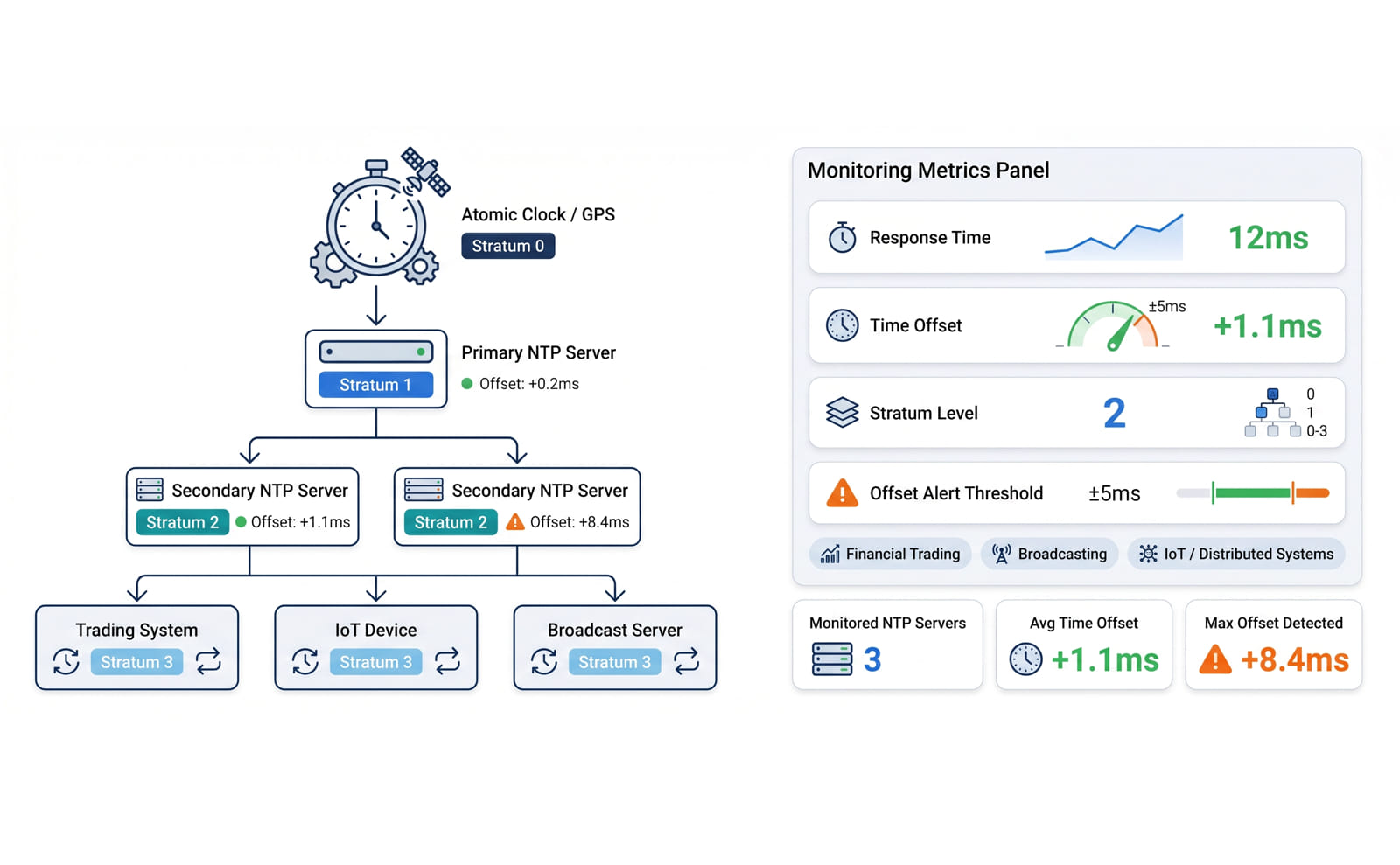Click the Max Offset Detected warning triangle
This screenshot has height=865, width=1400.
1215,659
